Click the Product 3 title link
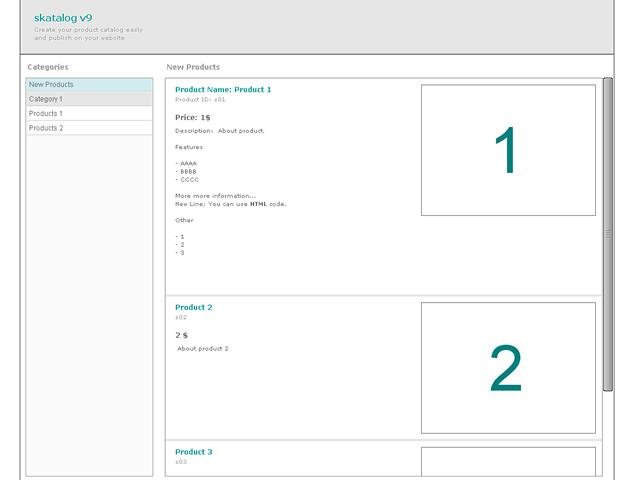The height and width of the screenshot is (480, 640). pyautogui.click(x=193, y=452)
